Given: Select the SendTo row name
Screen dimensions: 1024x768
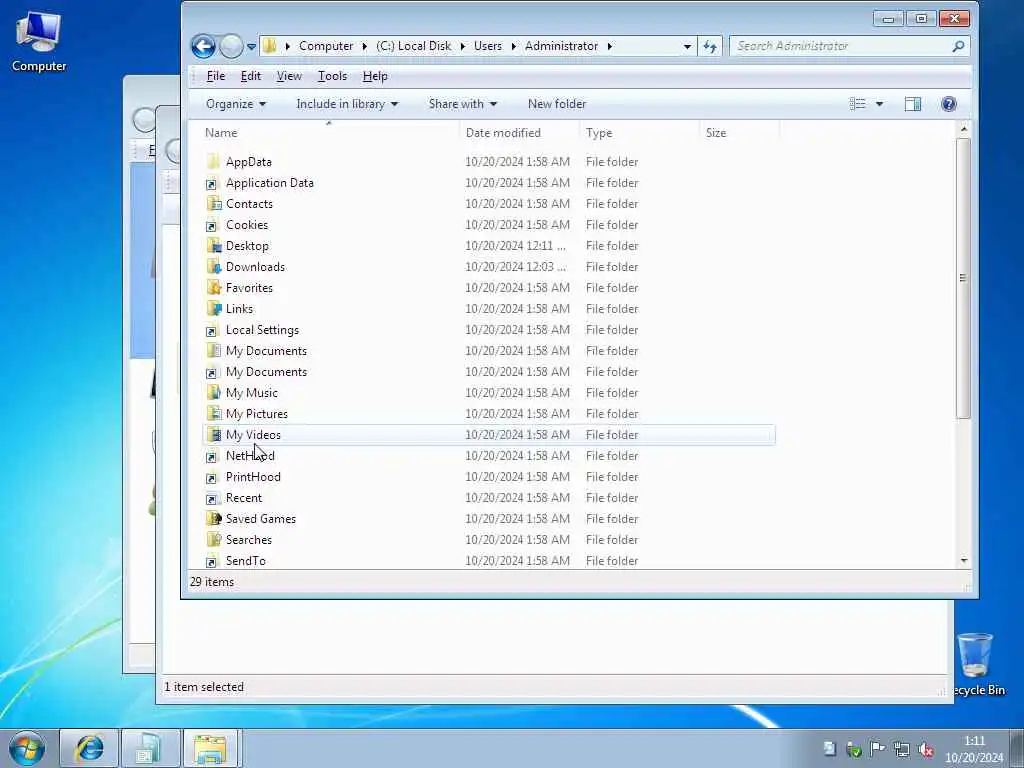Looking at the screenshot, I should pyautogui.click(x=246, y=560).
